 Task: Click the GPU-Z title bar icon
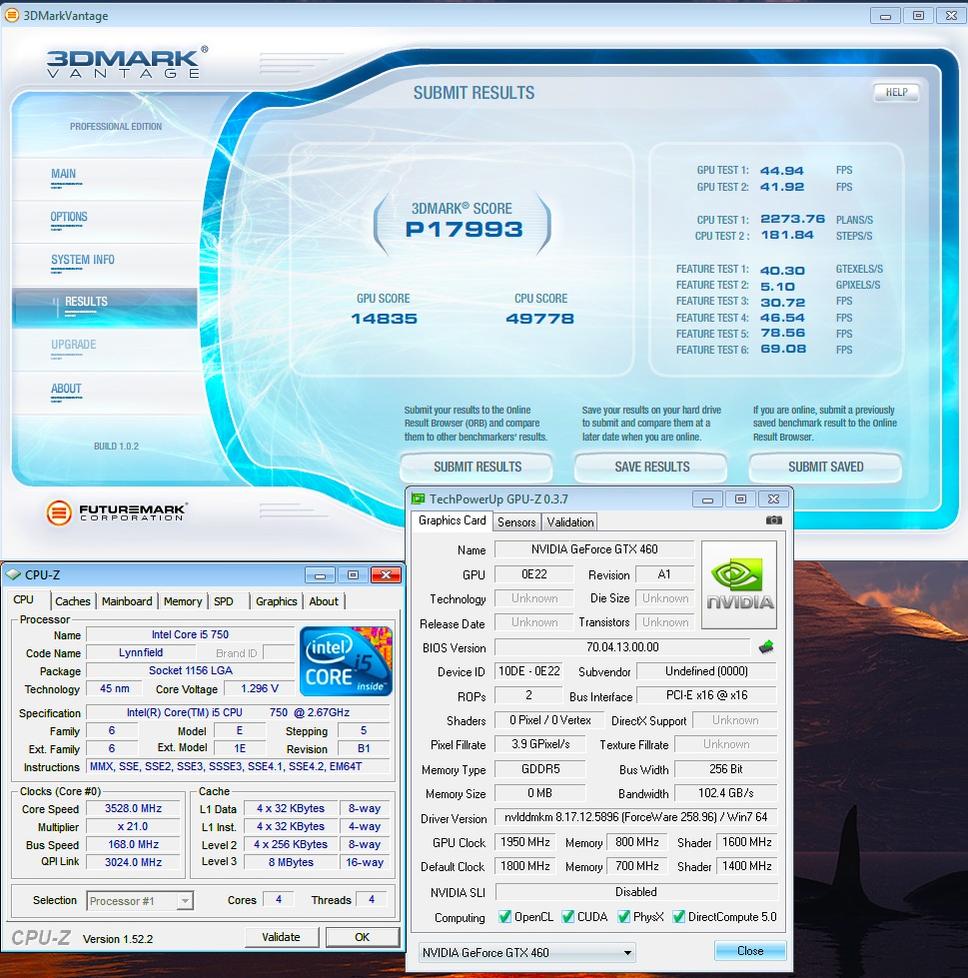(x=418, y=499)
